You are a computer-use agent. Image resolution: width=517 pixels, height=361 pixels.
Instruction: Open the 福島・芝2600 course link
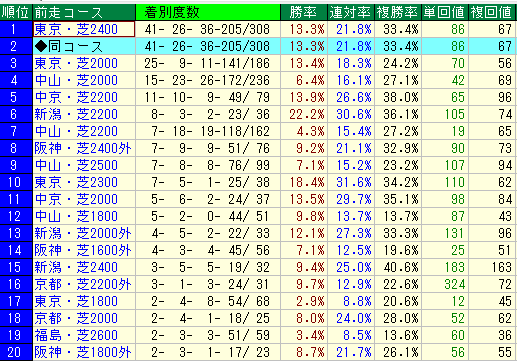coord(76,335)
